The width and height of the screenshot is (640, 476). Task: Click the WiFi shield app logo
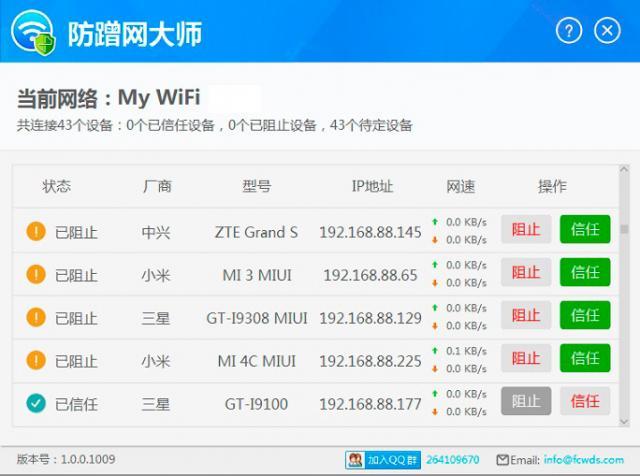coord(33,32)
